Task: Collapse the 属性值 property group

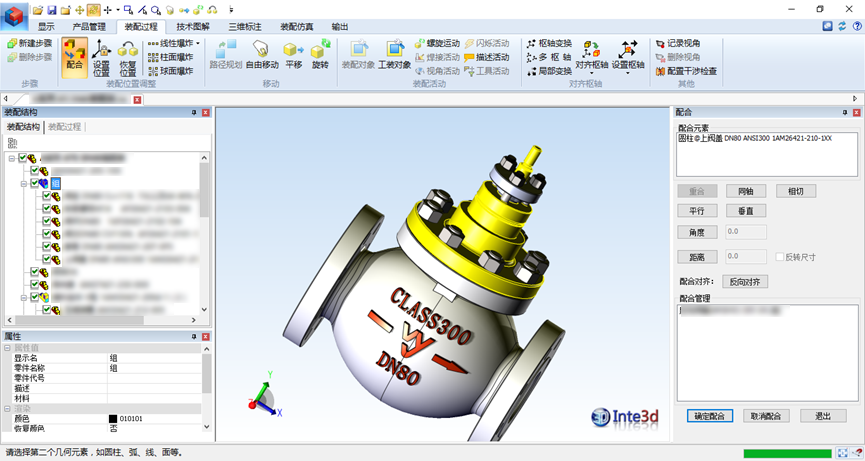Action: coord(7,348)
